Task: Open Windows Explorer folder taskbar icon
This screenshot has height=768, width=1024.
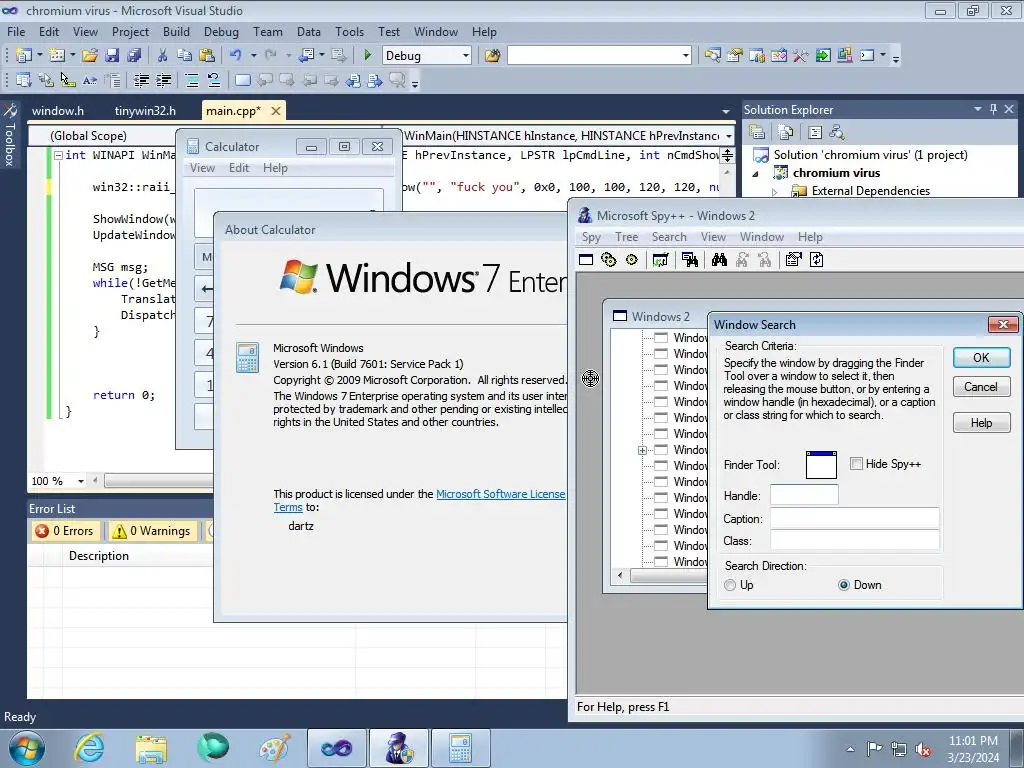Action: point(151,748)
